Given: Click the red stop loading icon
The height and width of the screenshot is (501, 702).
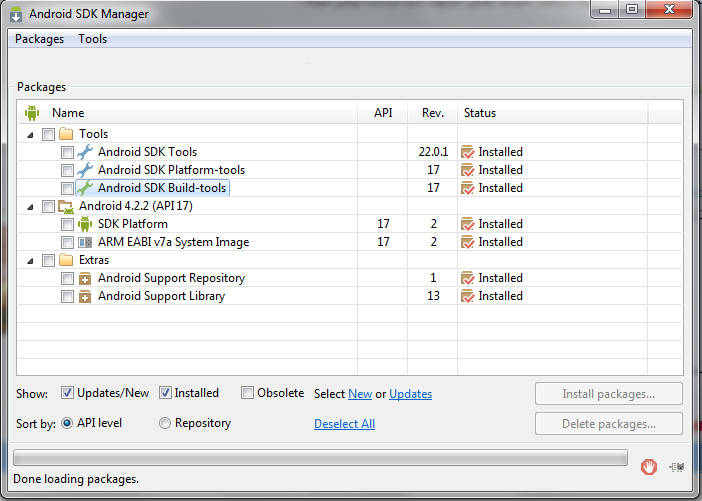Looking at the screenshot, I should pyautogui.click(x=649, y=464).
